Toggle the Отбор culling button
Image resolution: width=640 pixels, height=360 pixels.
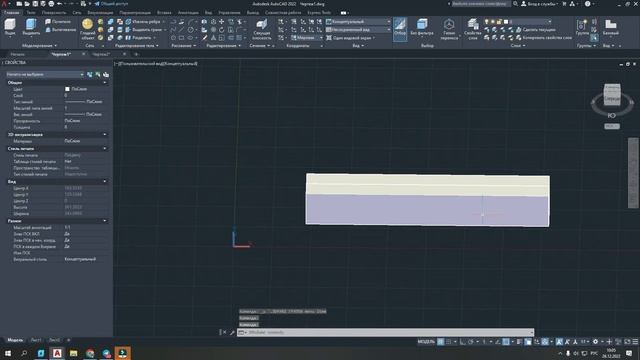pyautogui.click(x=400, y=29)
